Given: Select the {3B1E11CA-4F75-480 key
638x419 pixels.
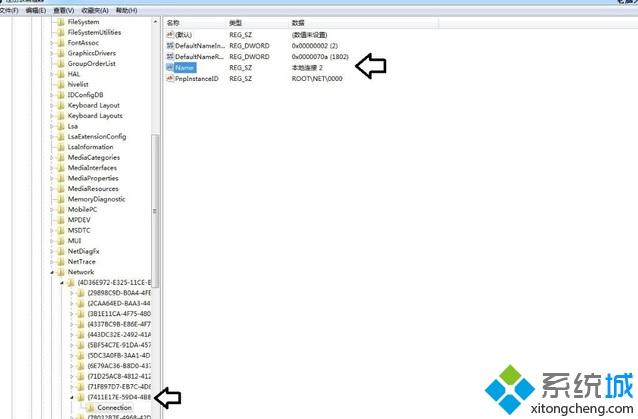Looking at the screenshot, I should coord(119,314).
